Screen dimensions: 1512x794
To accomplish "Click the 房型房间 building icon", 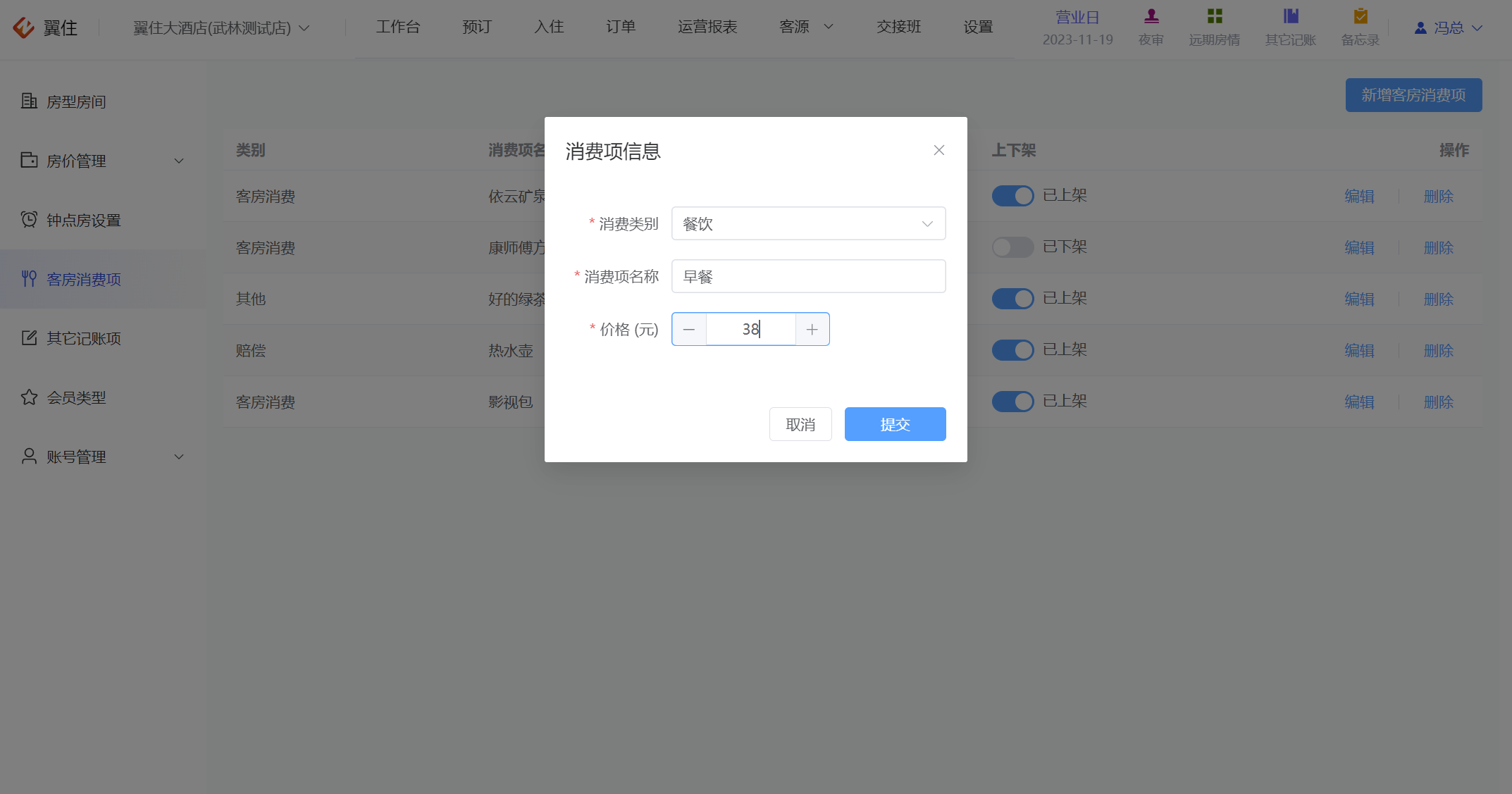I will pos(29,101).
